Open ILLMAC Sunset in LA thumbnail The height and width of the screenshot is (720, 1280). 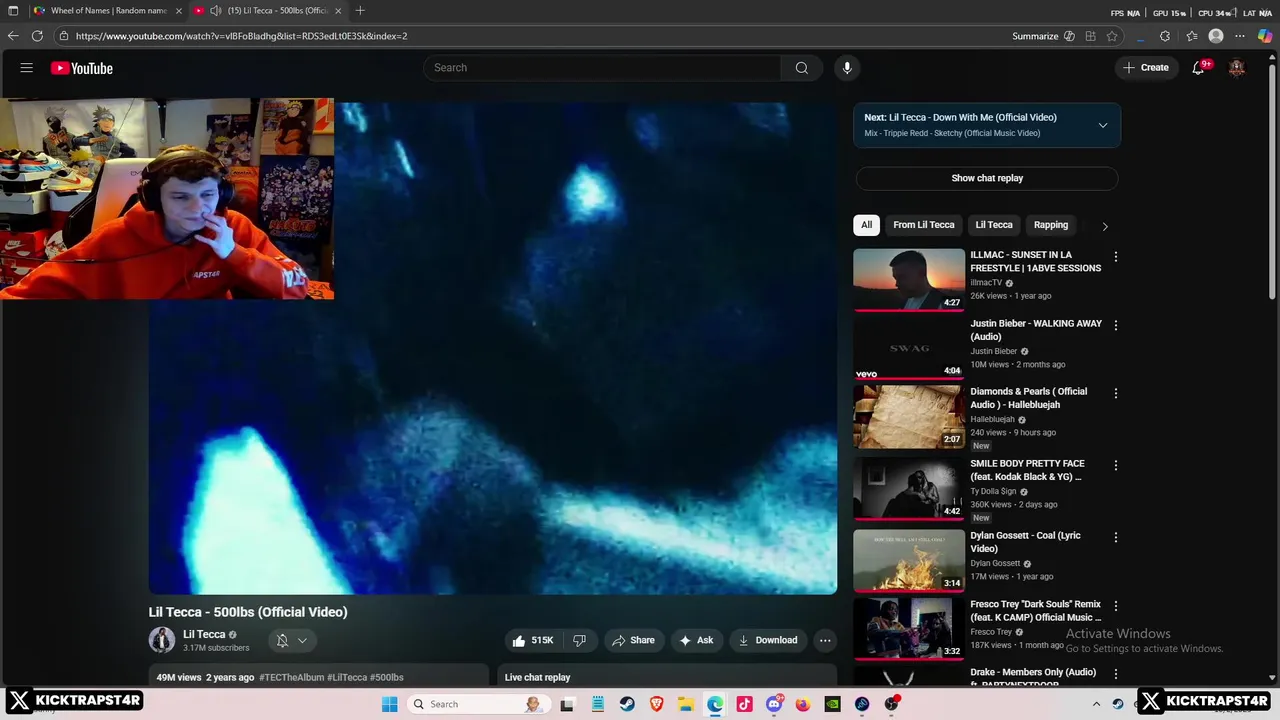tap(909, 280)
